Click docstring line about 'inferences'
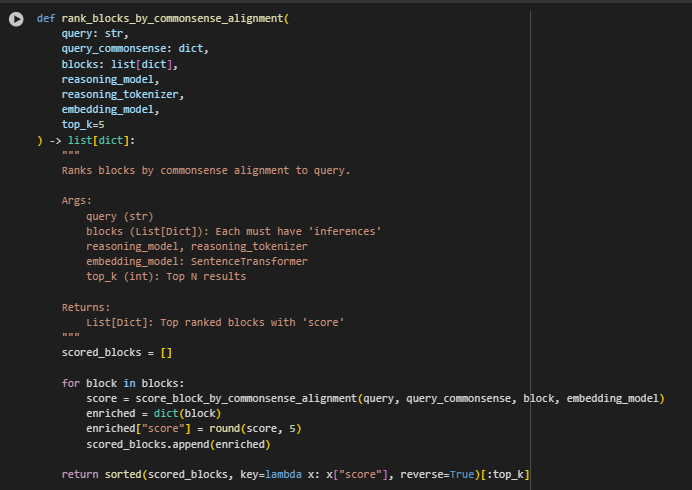The image size is (692, 490). click(233, 231)
